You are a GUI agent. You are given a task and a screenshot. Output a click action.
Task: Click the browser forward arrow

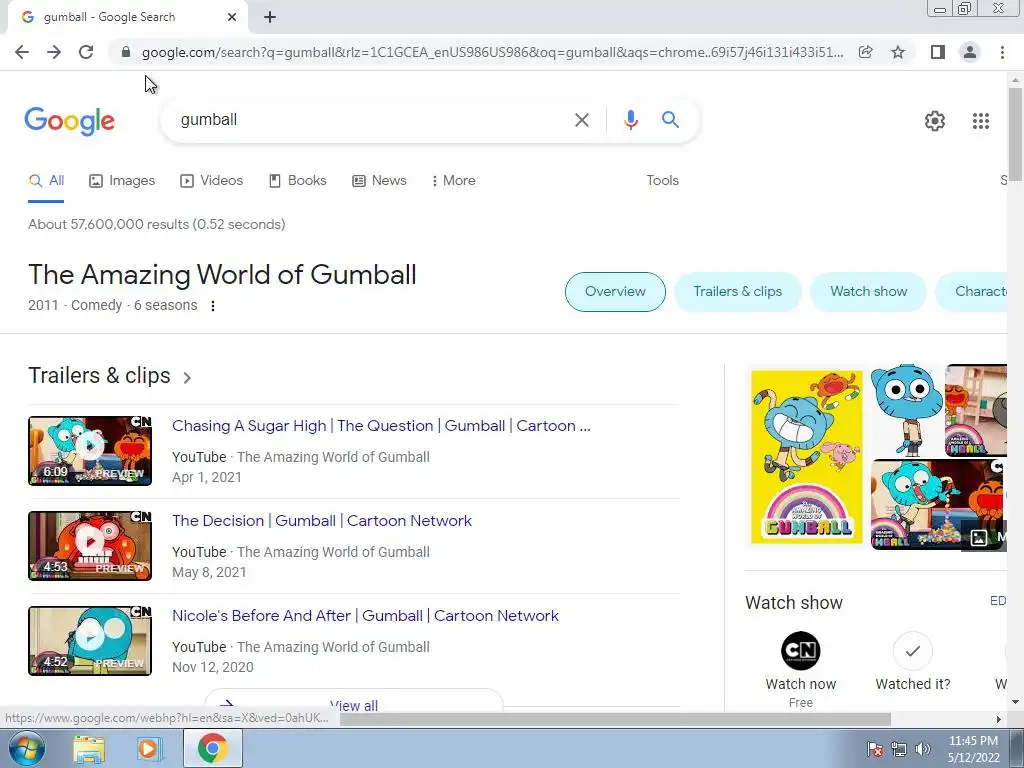54,52
